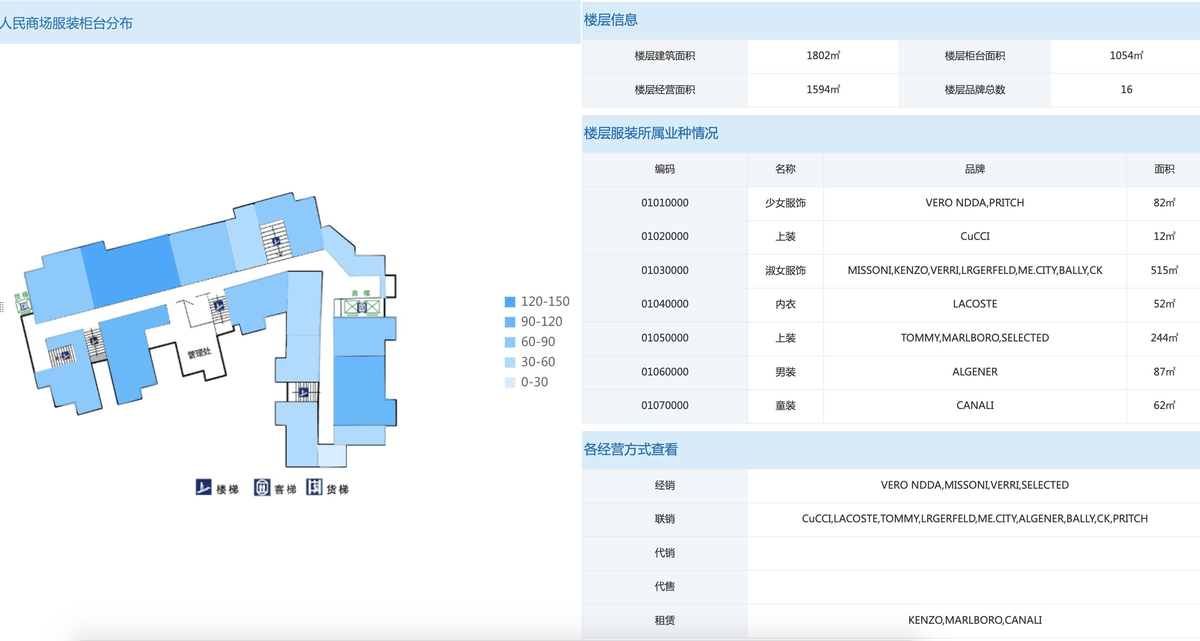The width and height of the screenshot is (1200, 641).
Task: Click the 经销 business mode label
Action: pos(665,485)
